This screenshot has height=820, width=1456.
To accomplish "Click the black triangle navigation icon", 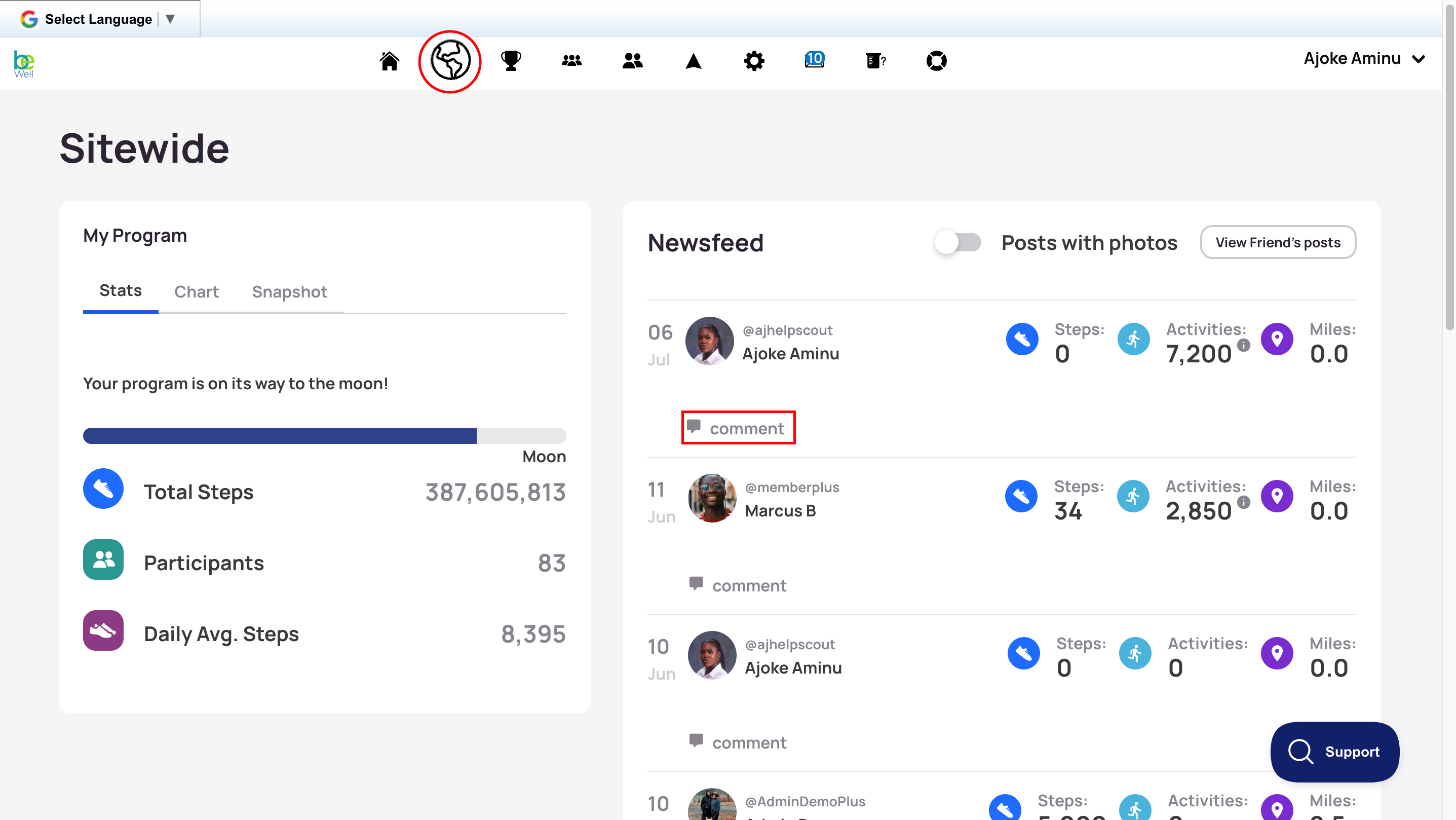I will [694, 60].
